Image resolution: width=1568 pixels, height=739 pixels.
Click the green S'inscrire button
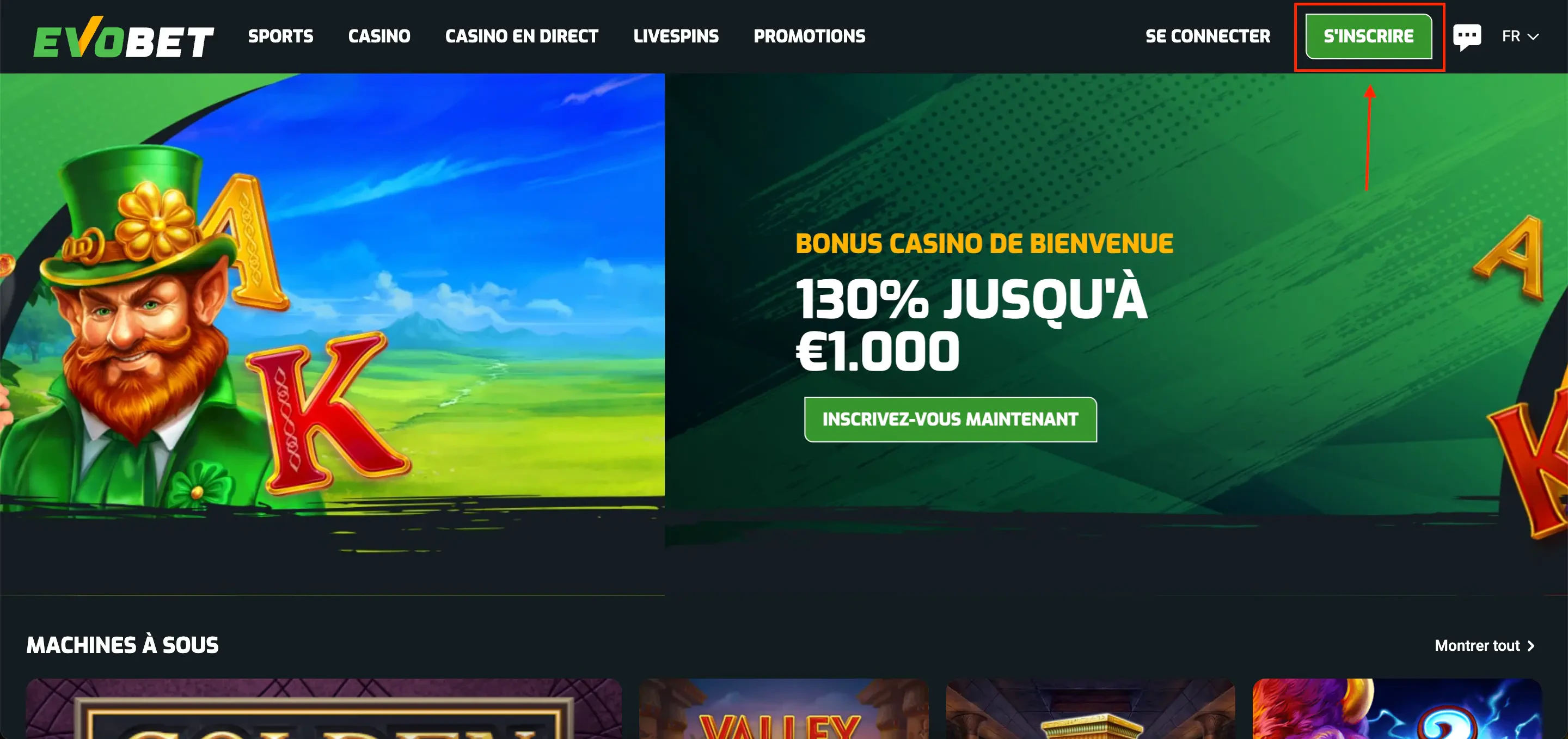1368,36
